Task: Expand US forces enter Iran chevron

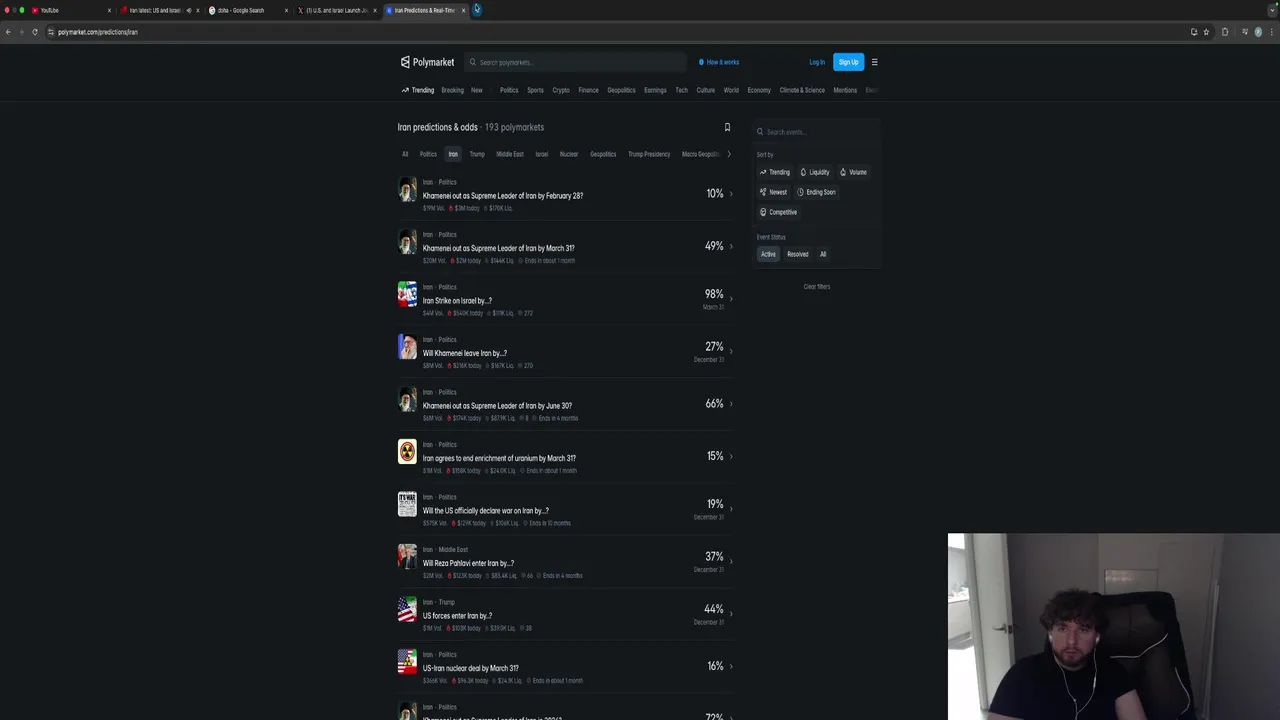Action: (731, 614)
